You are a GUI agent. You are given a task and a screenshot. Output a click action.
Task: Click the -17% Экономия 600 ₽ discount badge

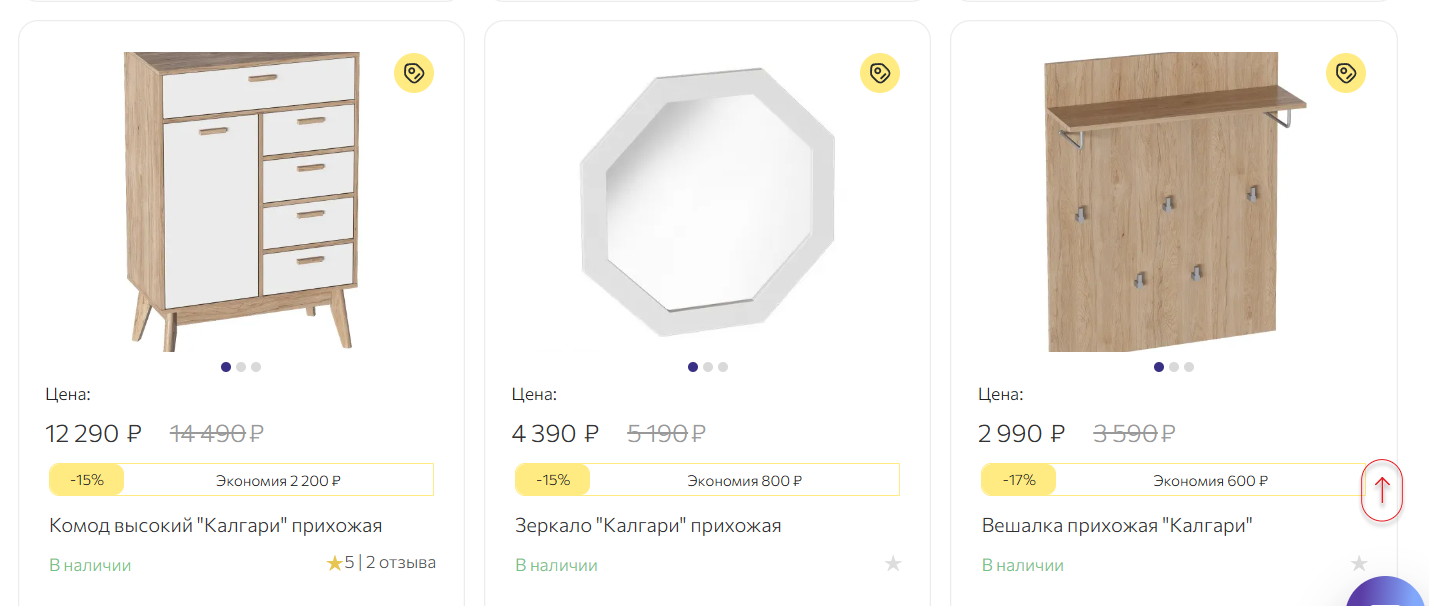point(1173,480)
